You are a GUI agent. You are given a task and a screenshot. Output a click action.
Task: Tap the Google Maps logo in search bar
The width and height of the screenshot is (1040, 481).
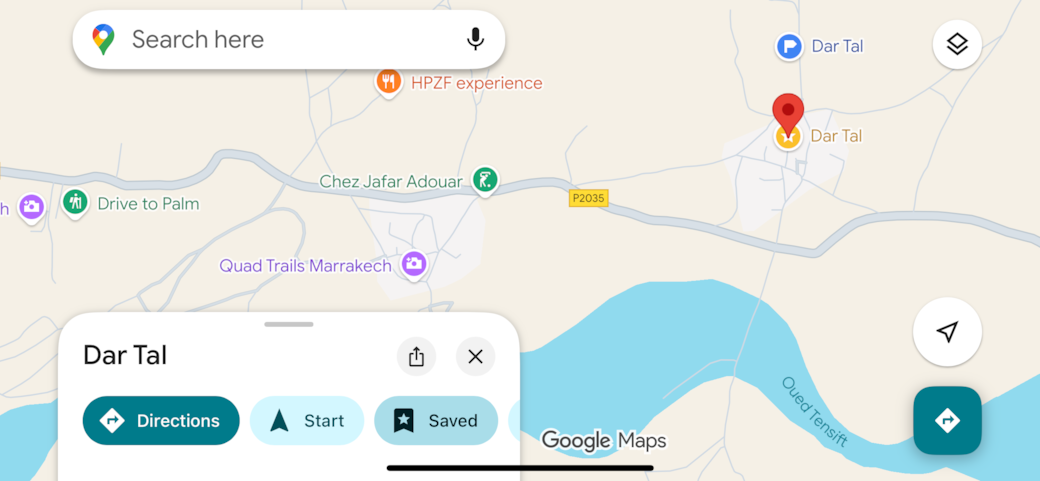click(x=103, y=39)
